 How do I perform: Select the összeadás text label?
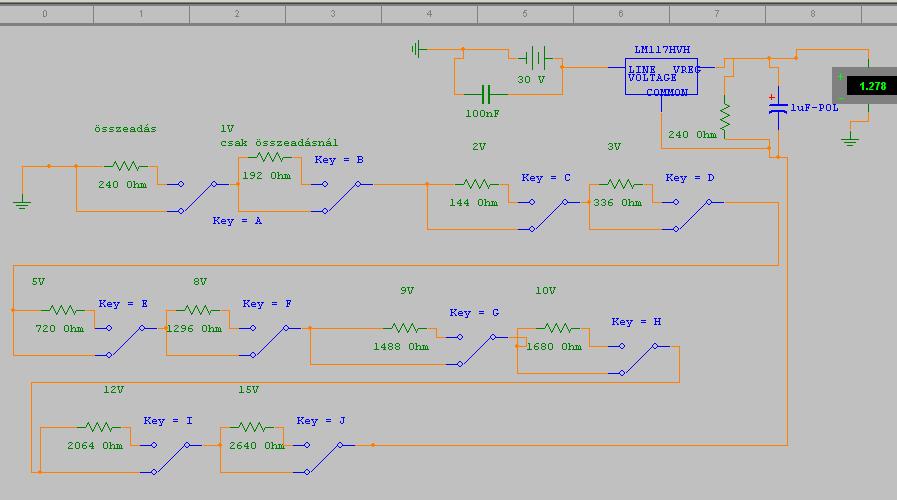[125, 129]
